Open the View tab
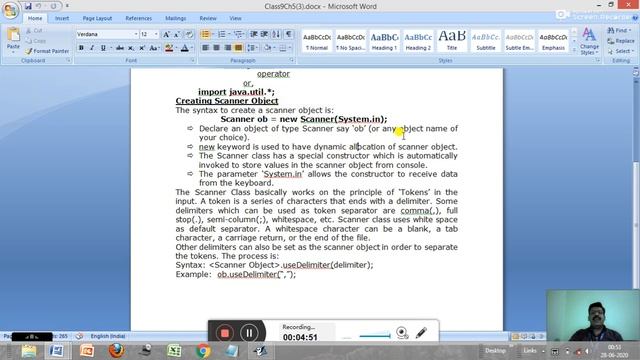 coord(235,18)
